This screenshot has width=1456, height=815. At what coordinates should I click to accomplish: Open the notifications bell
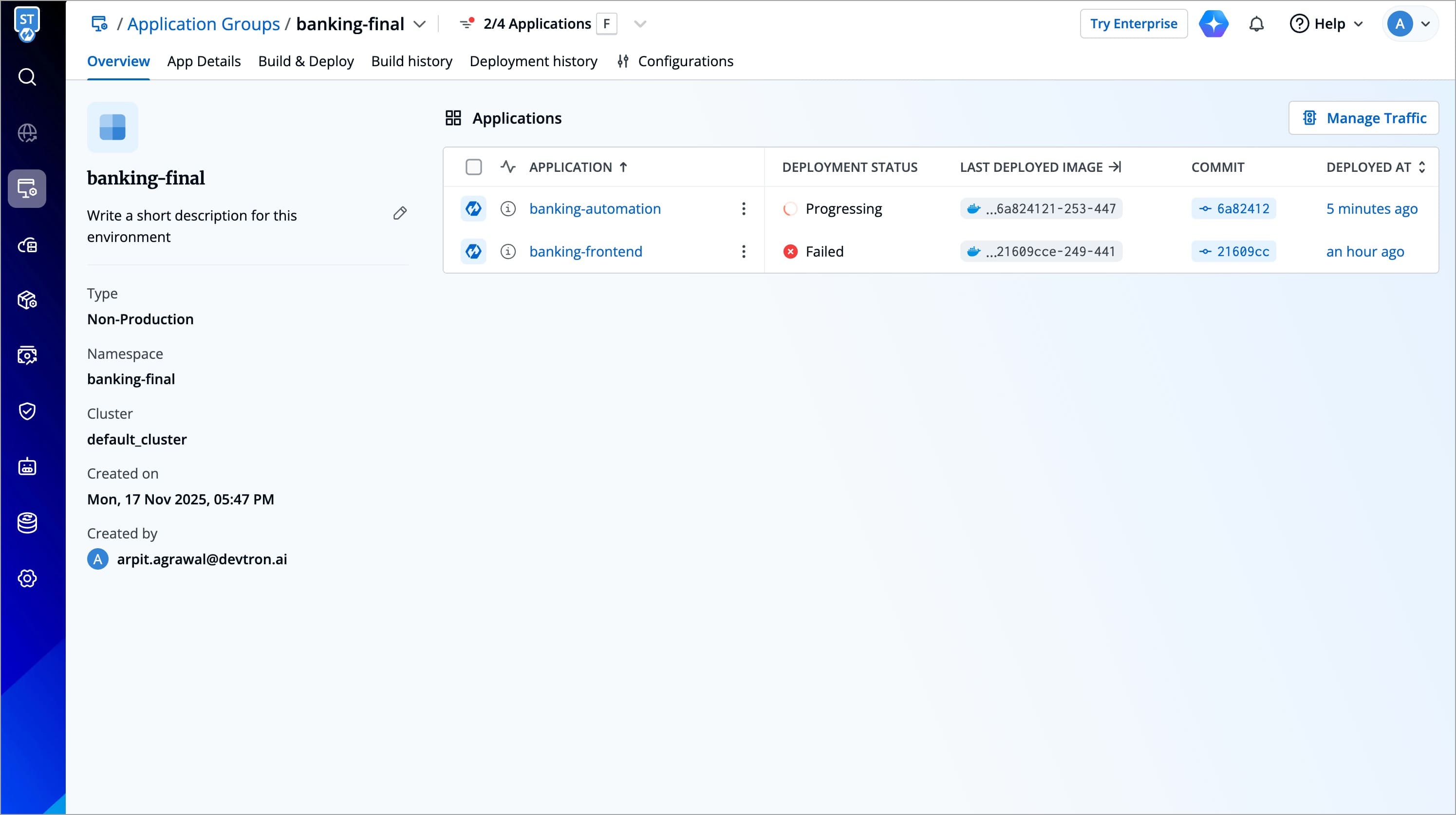[1256, 24]
